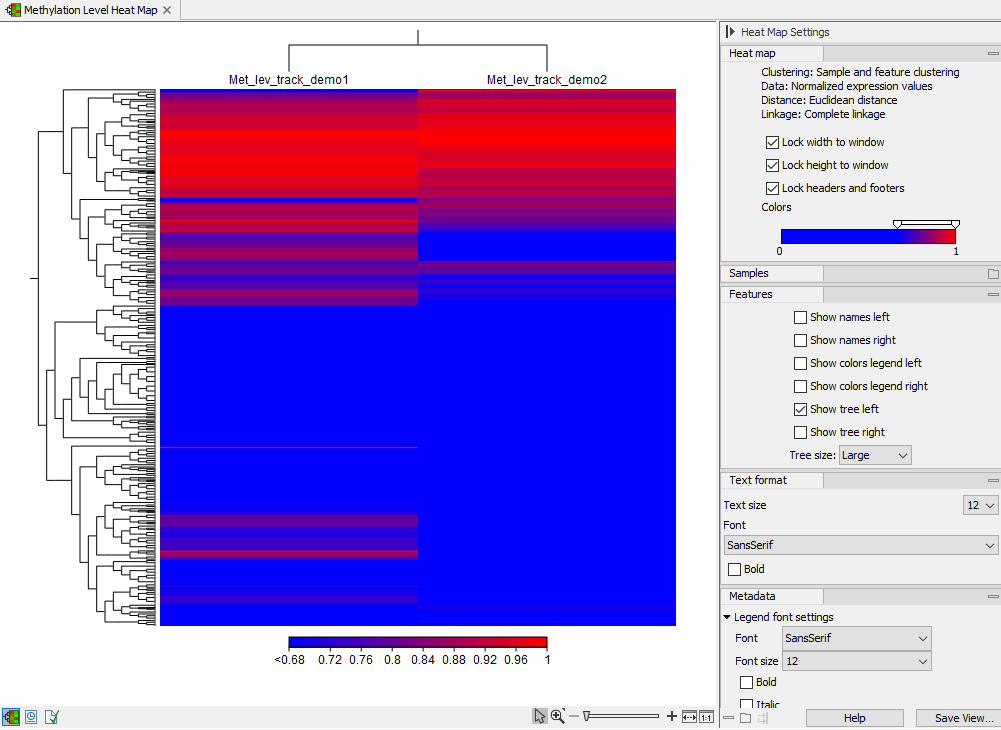This screenshot has height=730, width=1001.
Task: Enable Show names right
Action: pyautogui.click(x=800, y=340)
